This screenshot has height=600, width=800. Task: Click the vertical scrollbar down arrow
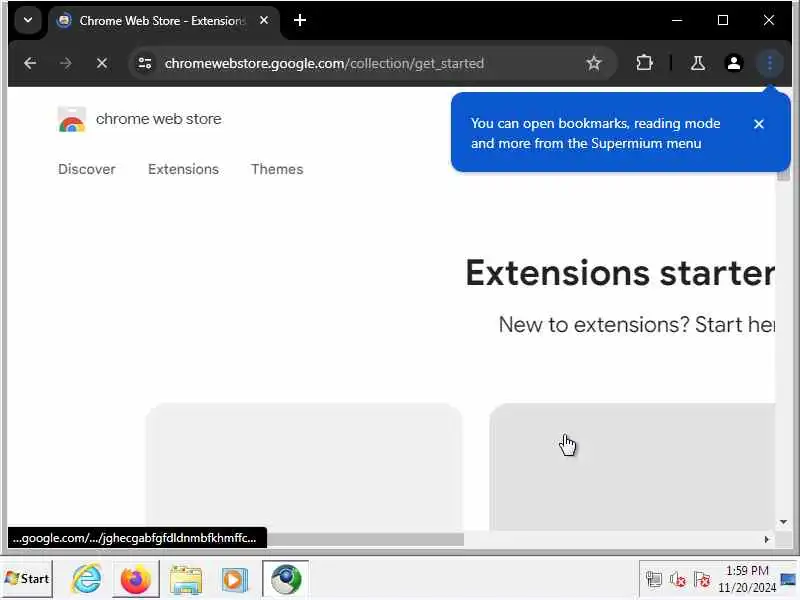[x=783, y=522]
